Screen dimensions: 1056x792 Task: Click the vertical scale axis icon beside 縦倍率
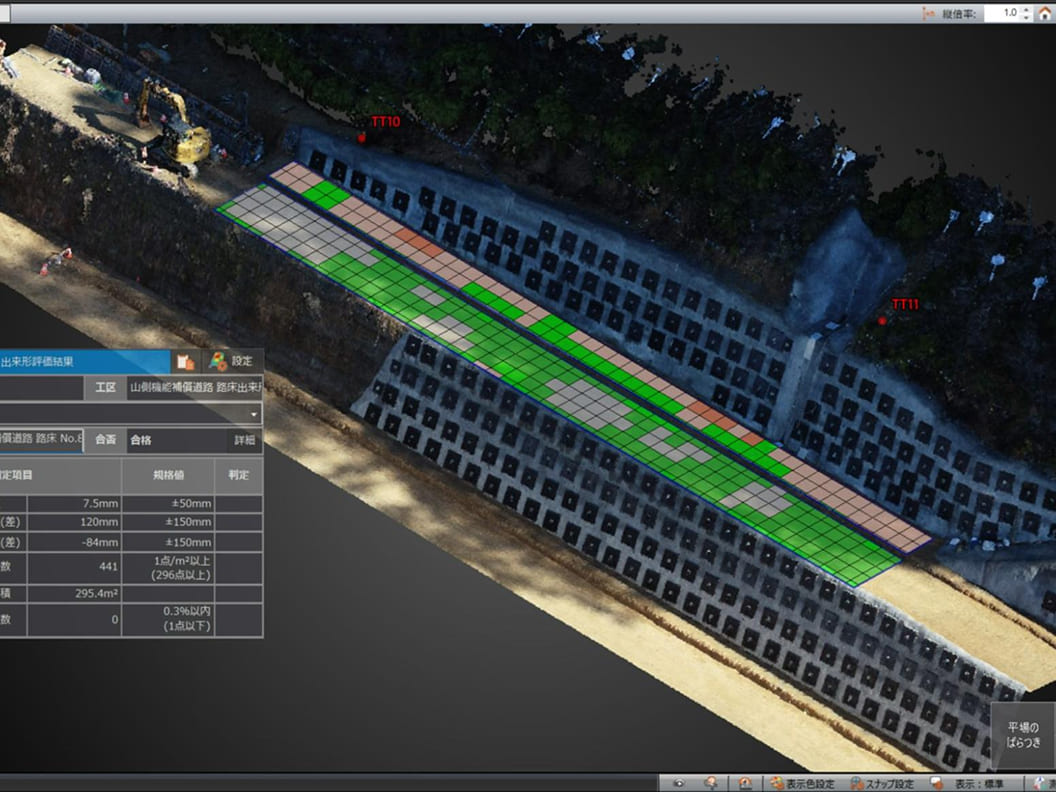coord(929,13)
